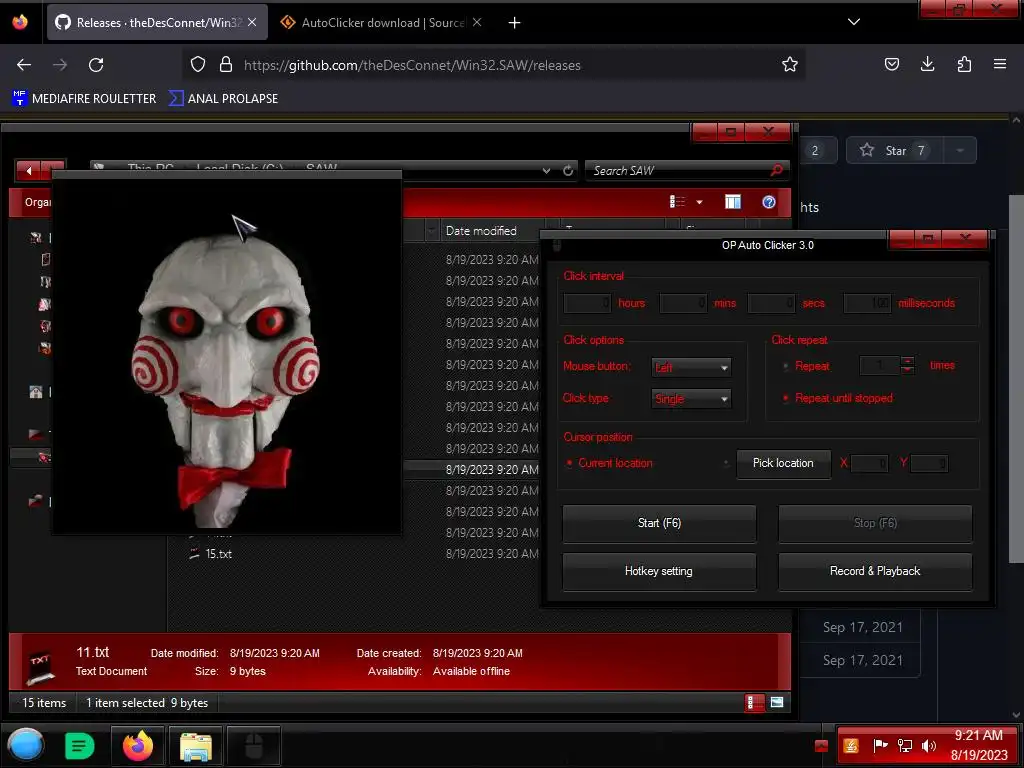
Task: Open the Pocket save icon in Firefox
Action: 891,64
